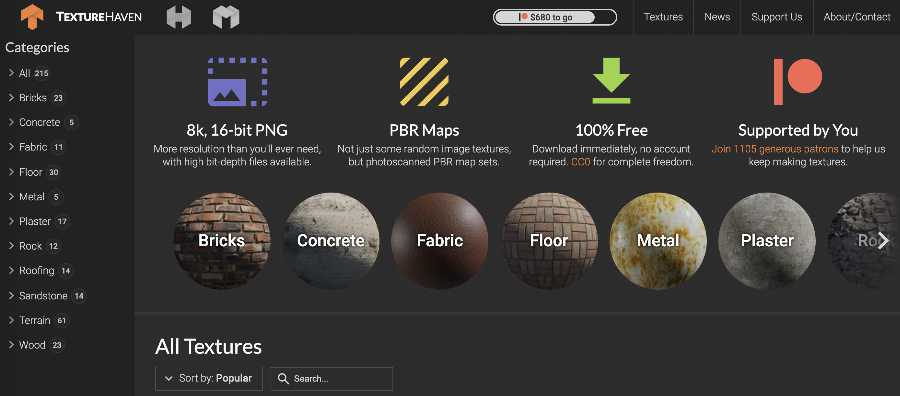Follow the Join 1105 generous patrons link

click(775, 149)
